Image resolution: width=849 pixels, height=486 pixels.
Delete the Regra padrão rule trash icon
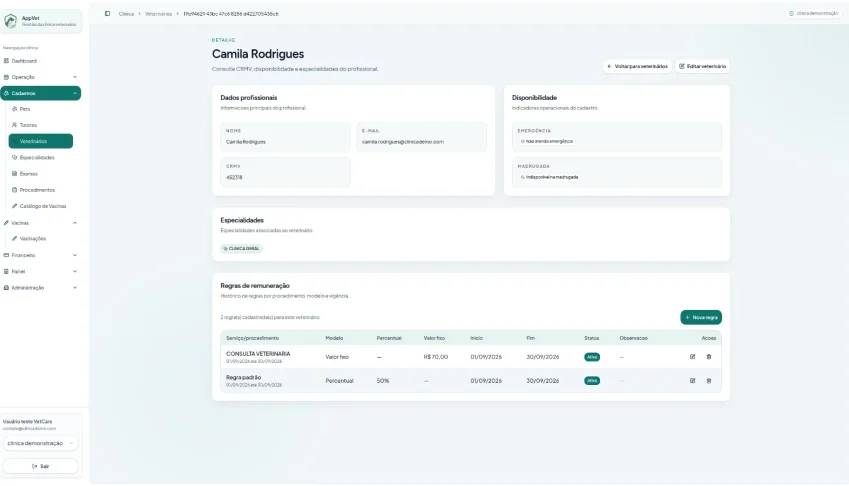(x=709, y=380)
